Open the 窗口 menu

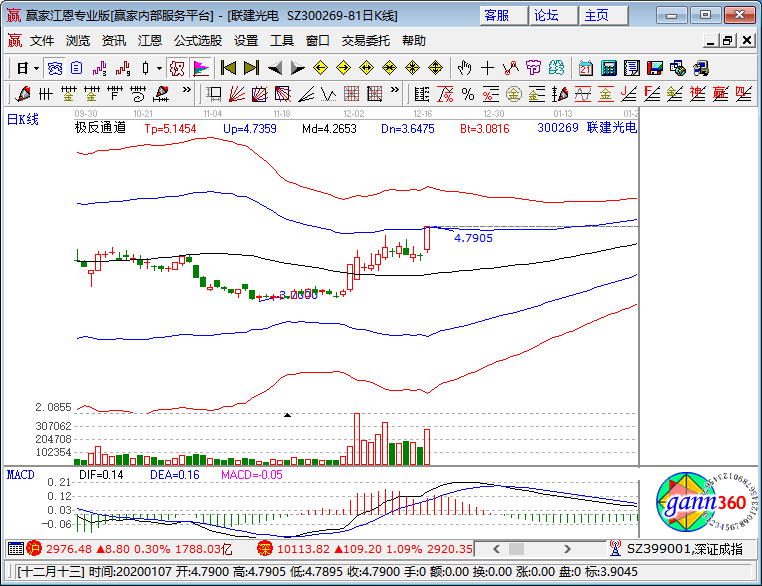(318, 41)
